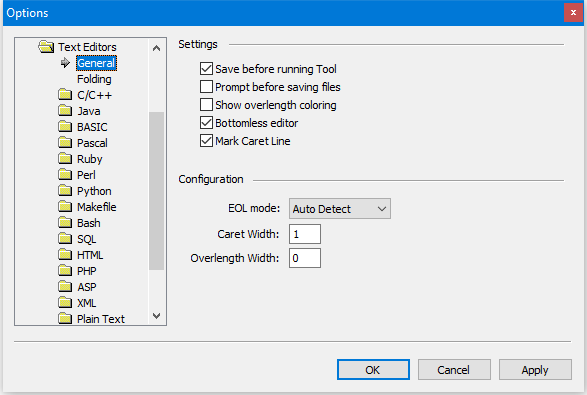Click the Apply button
This screenshot has height=395, width=587.
click(535, 370)
